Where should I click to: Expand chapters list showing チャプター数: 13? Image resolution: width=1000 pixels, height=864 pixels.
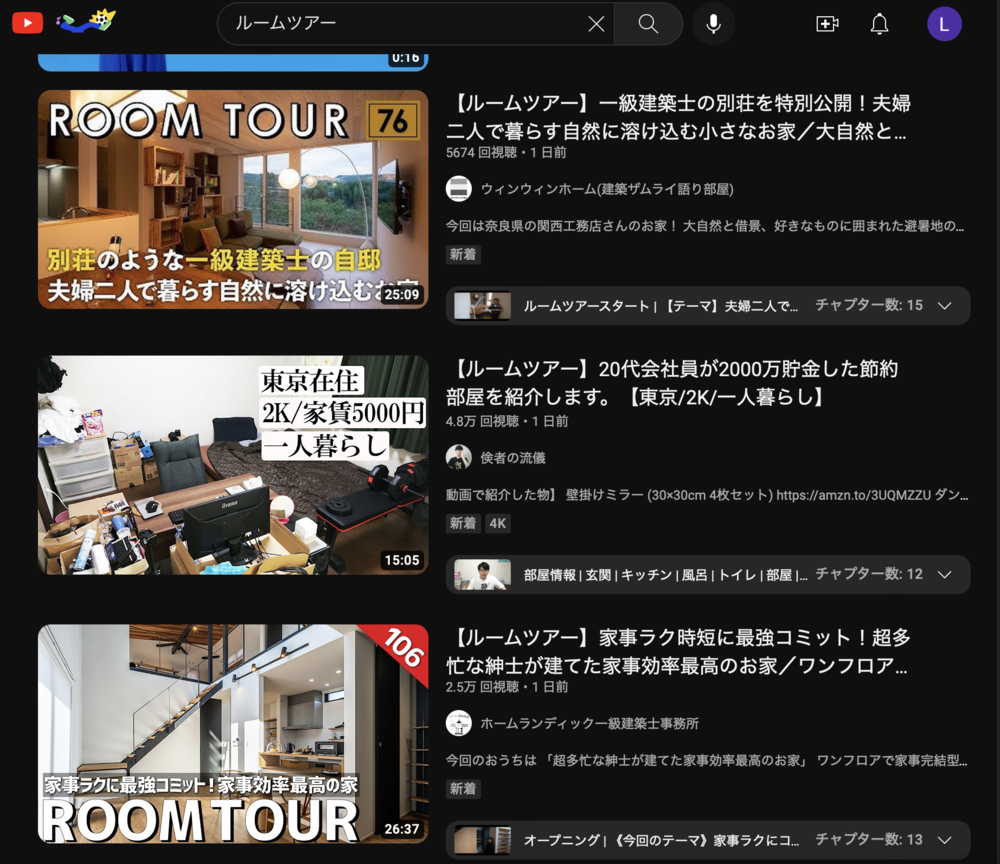click(883, 840)
